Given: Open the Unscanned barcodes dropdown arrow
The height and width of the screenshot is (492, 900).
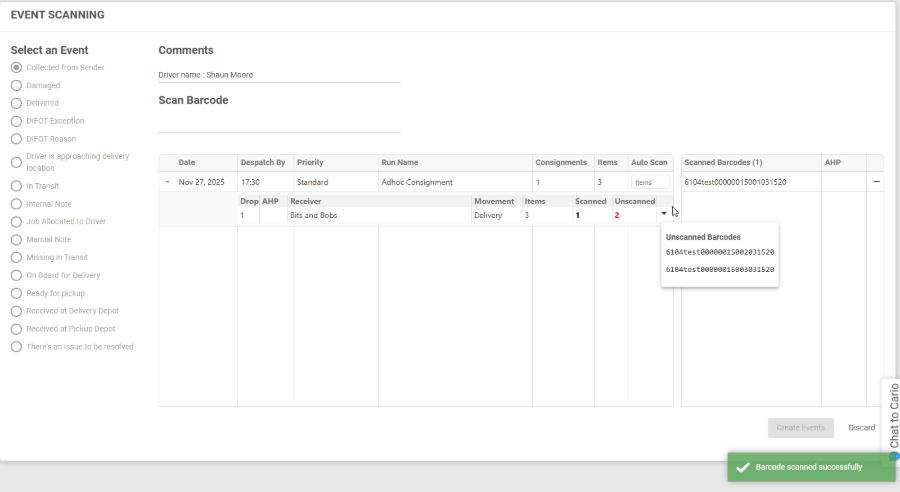Looking at the screenshot, I should tap(663, 214).
